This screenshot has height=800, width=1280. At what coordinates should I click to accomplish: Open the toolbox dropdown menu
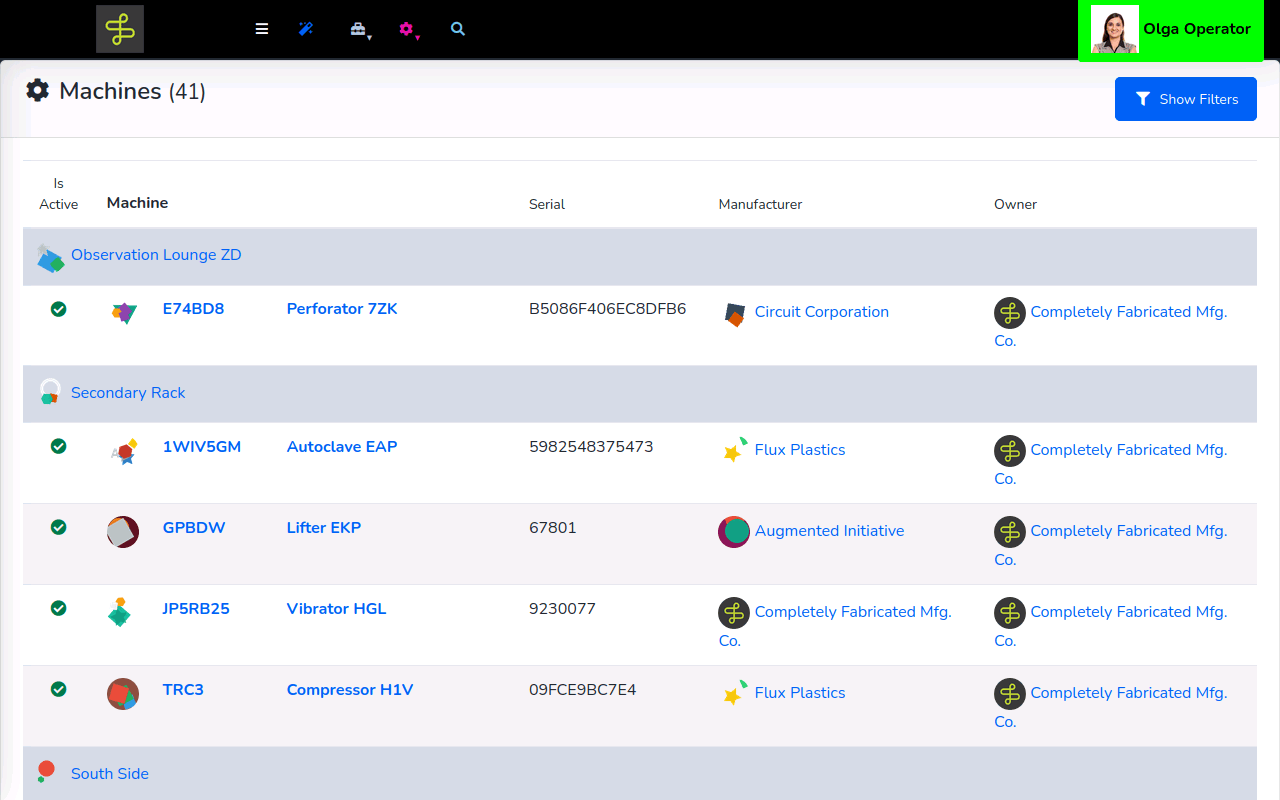(x=359, y=30)
